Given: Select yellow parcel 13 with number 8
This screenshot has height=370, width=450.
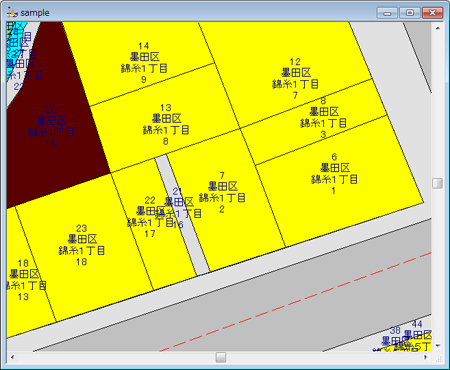Looking at the screenshot, I should (166, 125).
